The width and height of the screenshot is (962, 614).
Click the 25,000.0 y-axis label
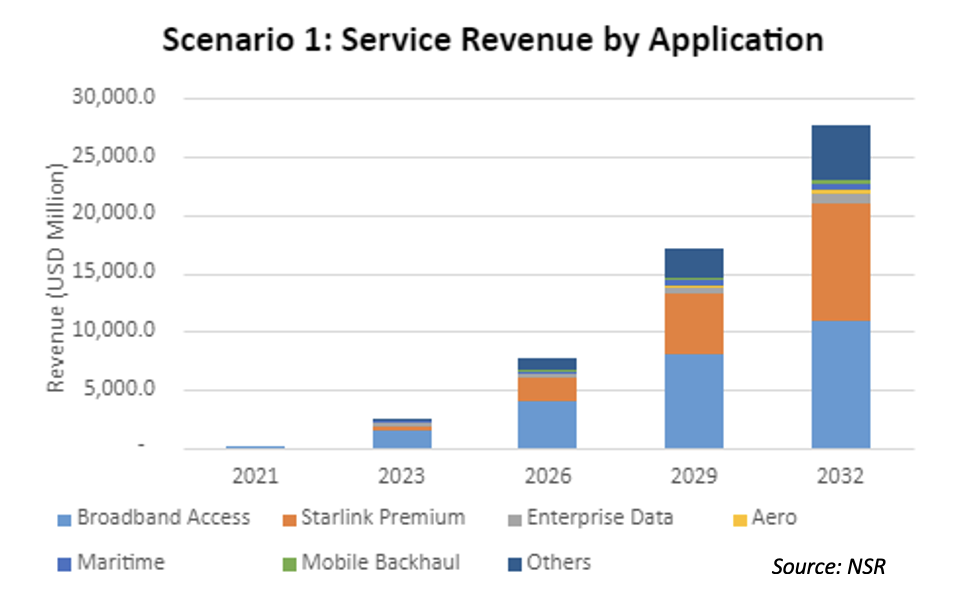(x=114, y=156)
